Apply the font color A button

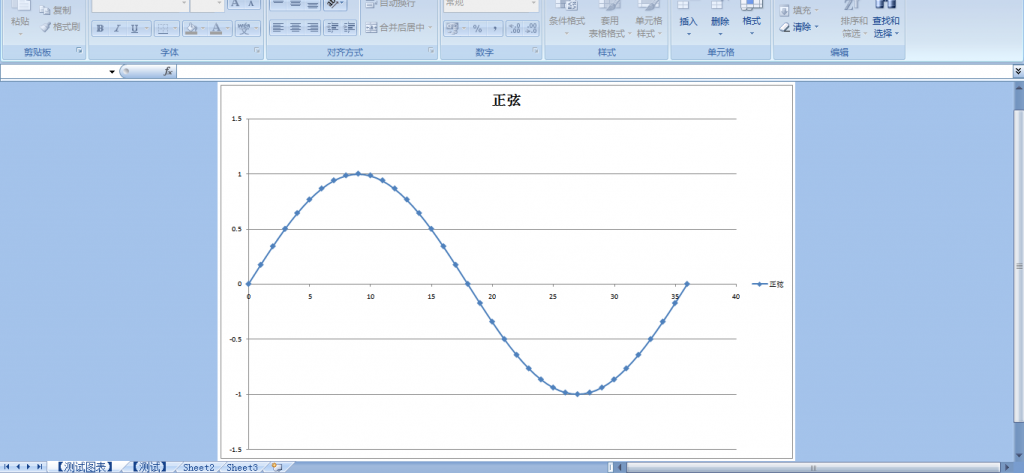click(x=216, y=28)
